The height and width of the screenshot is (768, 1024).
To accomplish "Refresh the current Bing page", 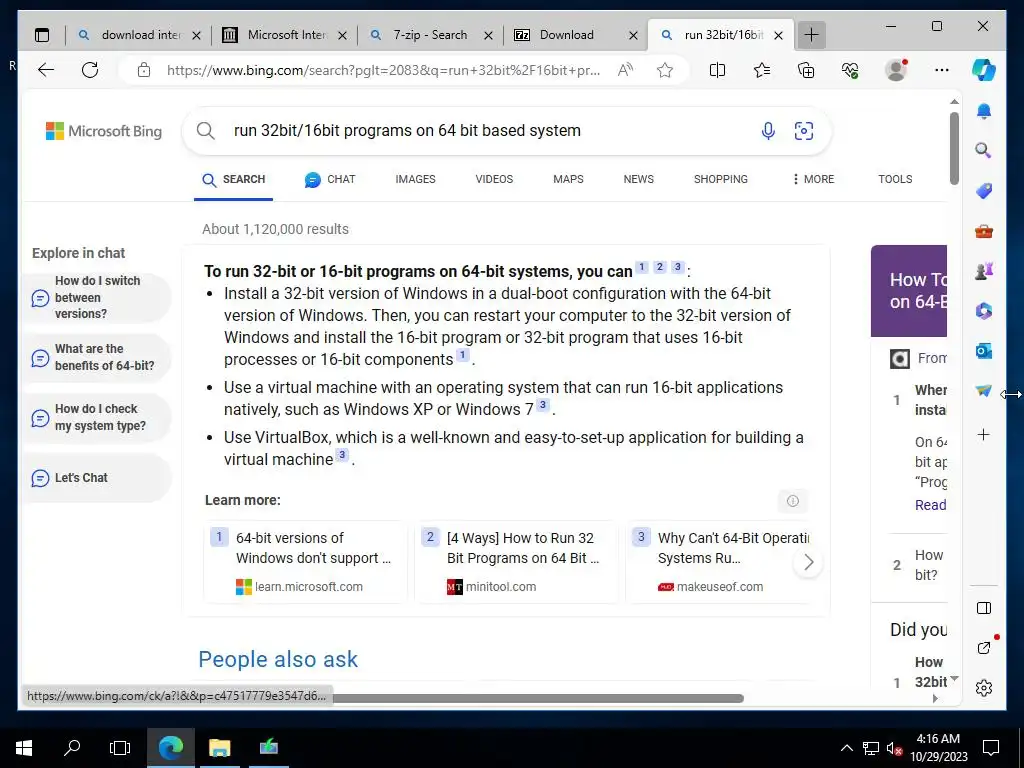I will click(90, 70).
